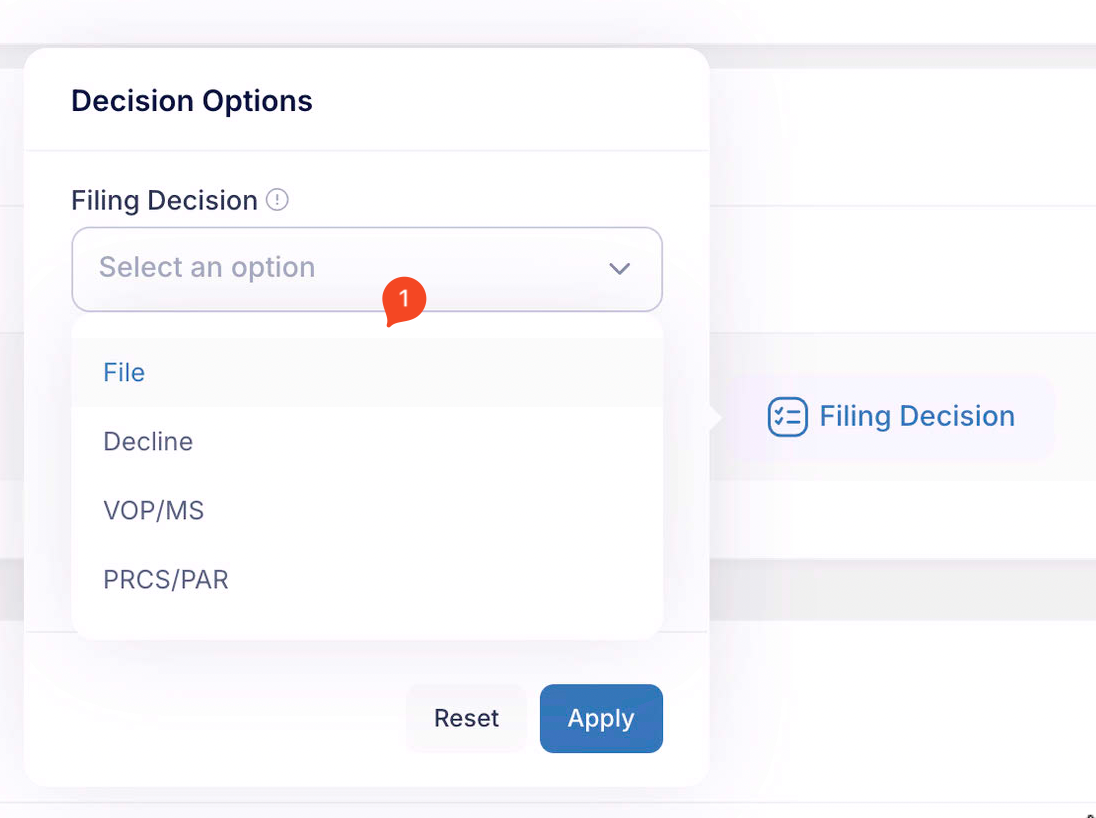Choose File from the dropdown list
The image size is (1096, 818).
[367, 372]
